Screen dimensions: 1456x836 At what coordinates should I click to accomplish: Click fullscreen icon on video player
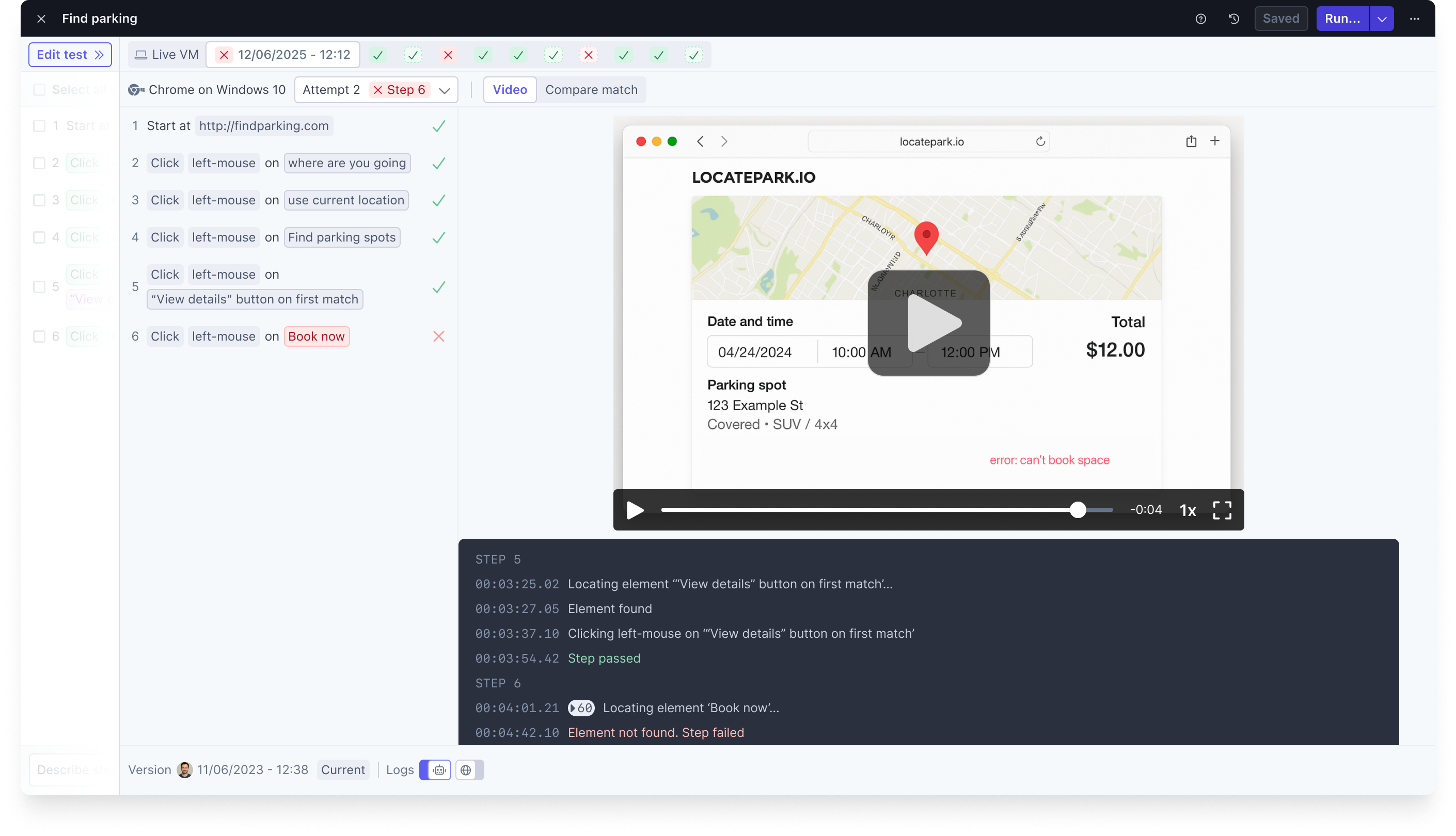click(1222, 510)
